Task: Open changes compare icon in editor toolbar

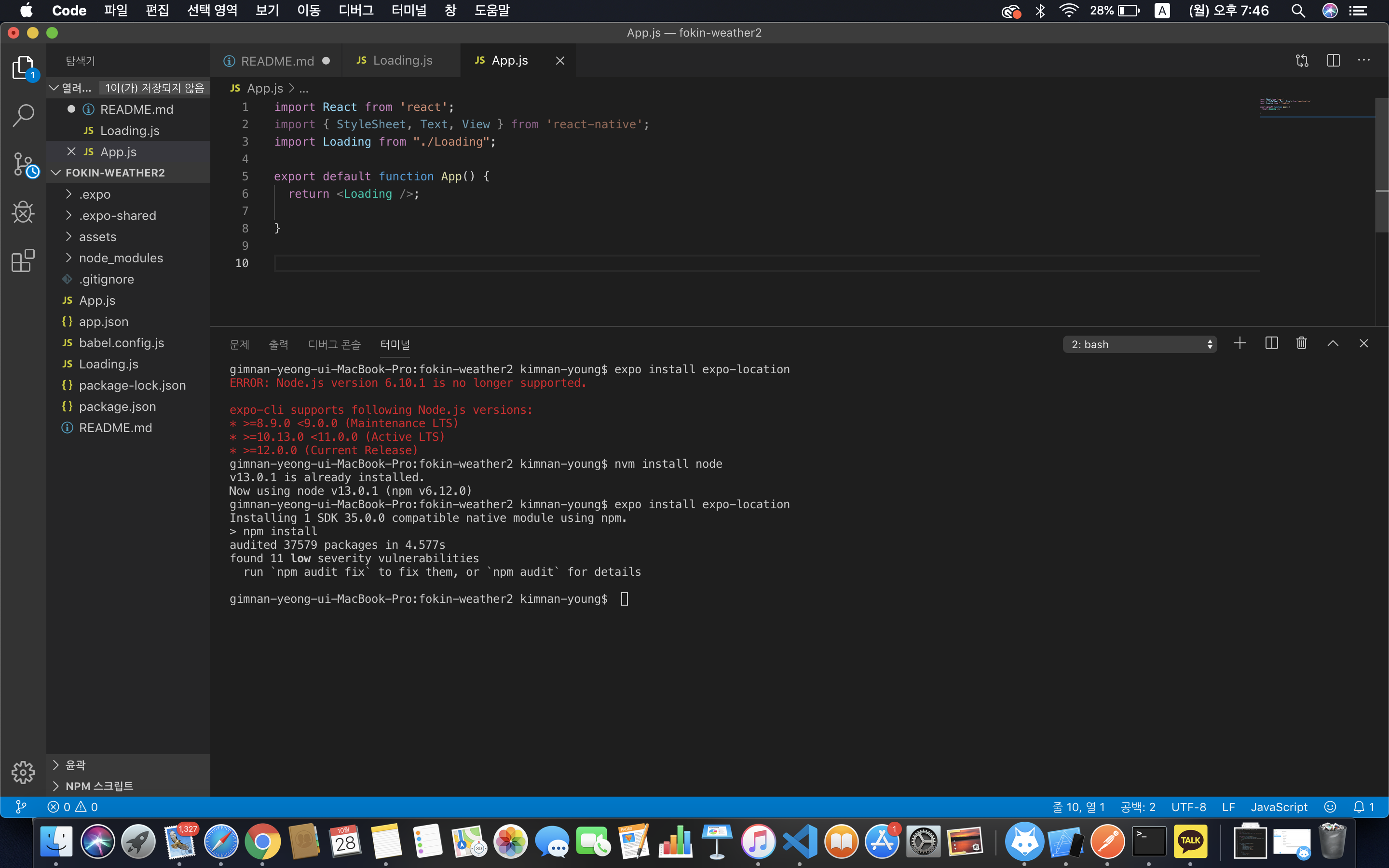Action: coord(1302,60)
